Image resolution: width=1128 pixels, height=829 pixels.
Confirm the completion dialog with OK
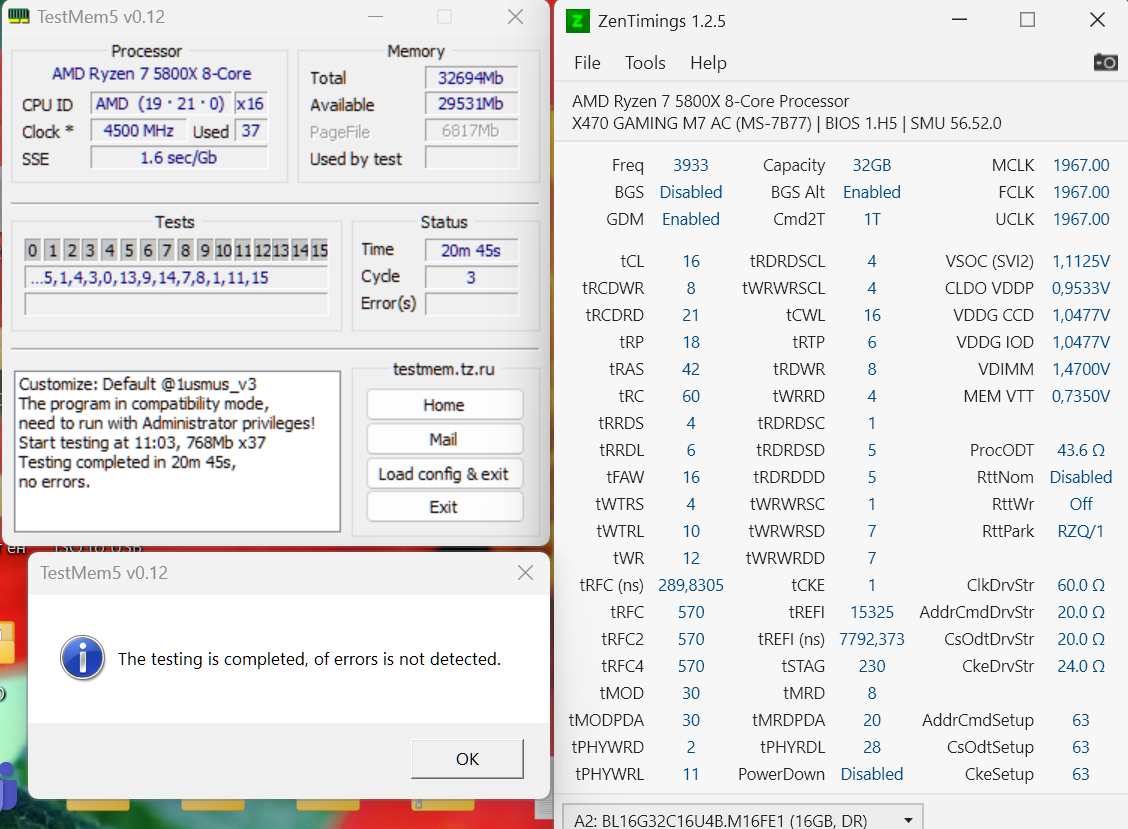click(x=468, y=758)
